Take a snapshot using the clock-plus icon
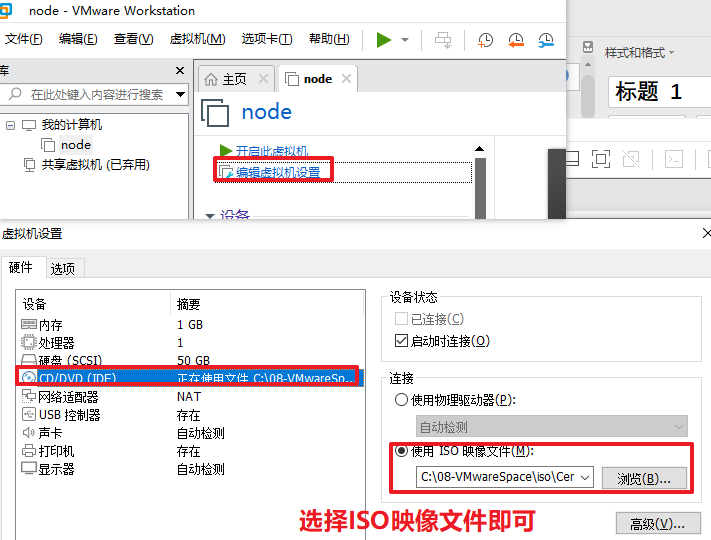 pyautogui.click(x=485, y=40)
